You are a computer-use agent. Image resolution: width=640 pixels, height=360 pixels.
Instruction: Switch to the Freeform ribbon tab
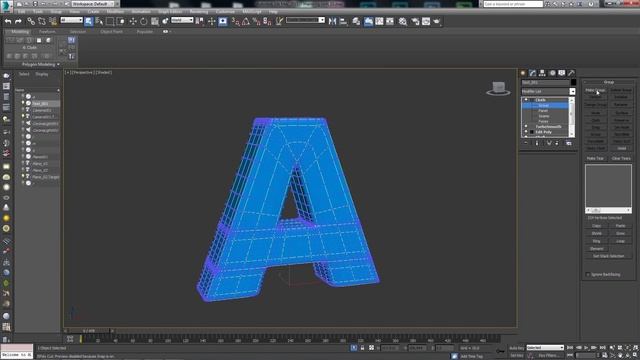tap(47, 31)
